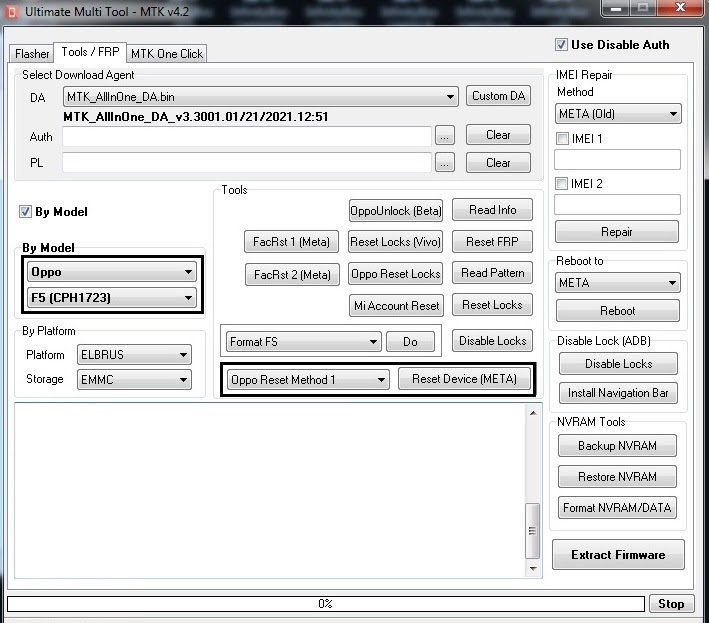The image size is (709, 623).
Task: Open the Platform ELBRUS dropdown
Action: pyautogui.click(x=134, y=355)
